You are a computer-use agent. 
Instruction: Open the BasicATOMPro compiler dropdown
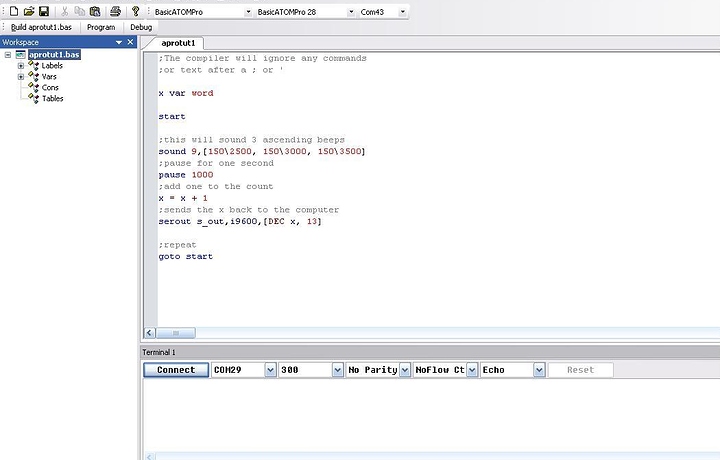click(248, 12)
